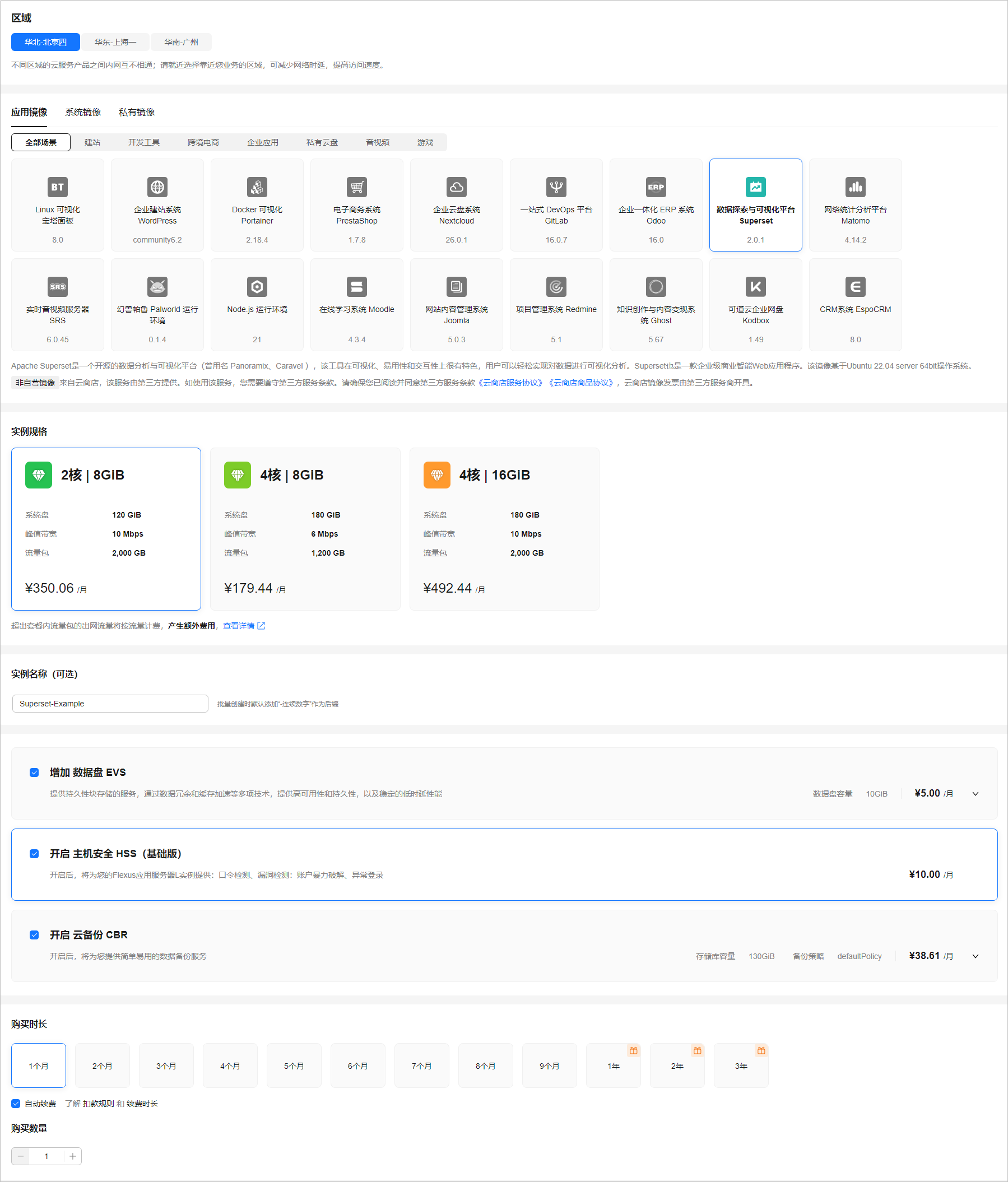This screenshot has height=1182, width=1008.
Task: Uncheck 增加 数据盘 EVS checkbox
Action: 34,773
